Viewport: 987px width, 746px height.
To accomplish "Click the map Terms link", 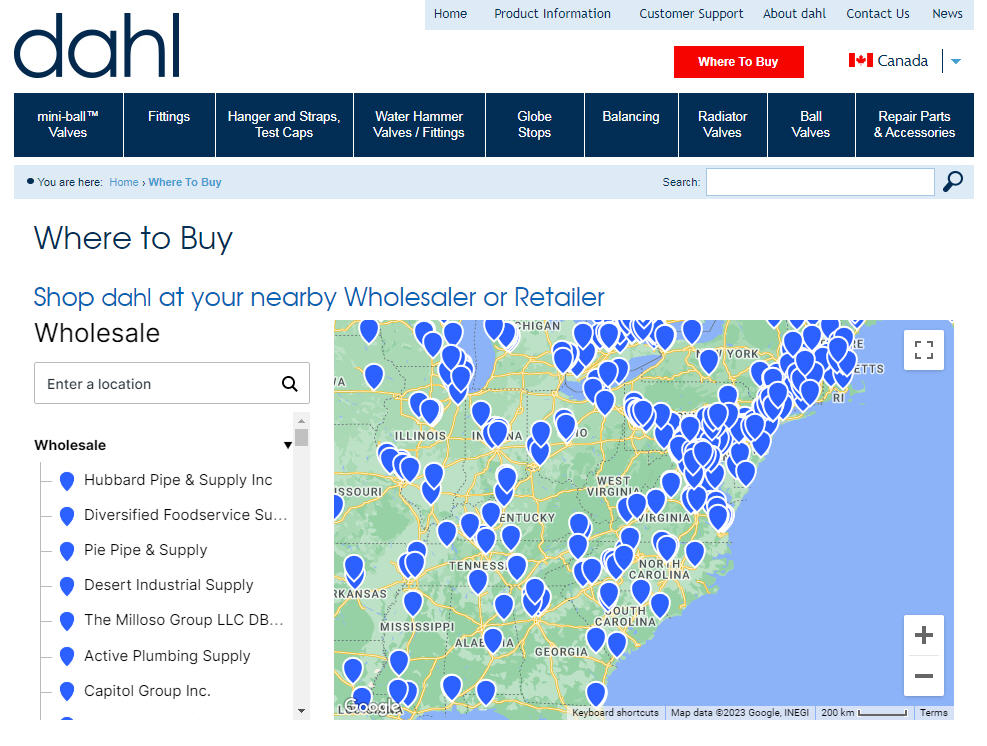I will (x=933, y=713).
